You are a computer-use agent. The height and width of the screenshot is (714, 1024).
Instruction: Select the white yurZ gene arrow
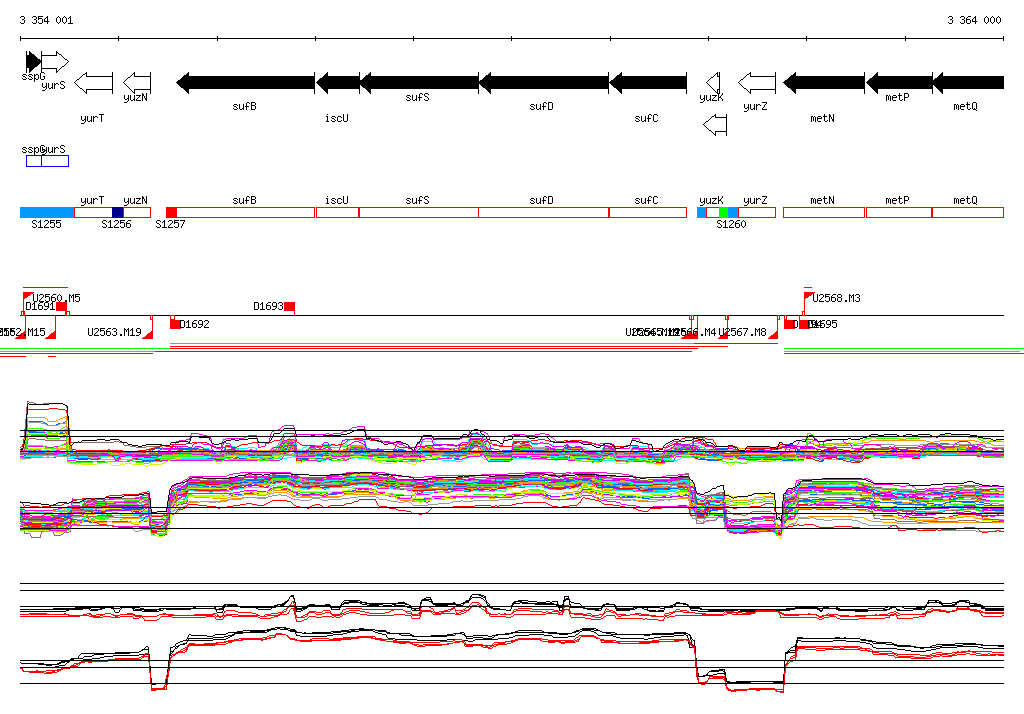tap(757, 83)
